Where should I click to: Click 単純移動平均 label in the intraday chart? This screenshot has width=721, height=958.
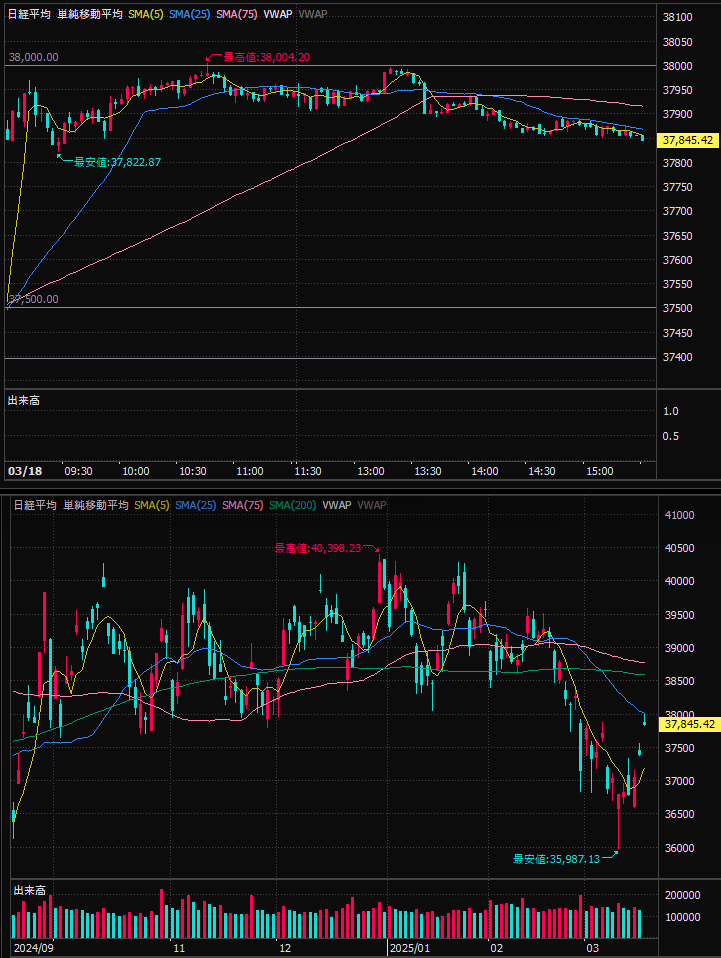point(90,14)
